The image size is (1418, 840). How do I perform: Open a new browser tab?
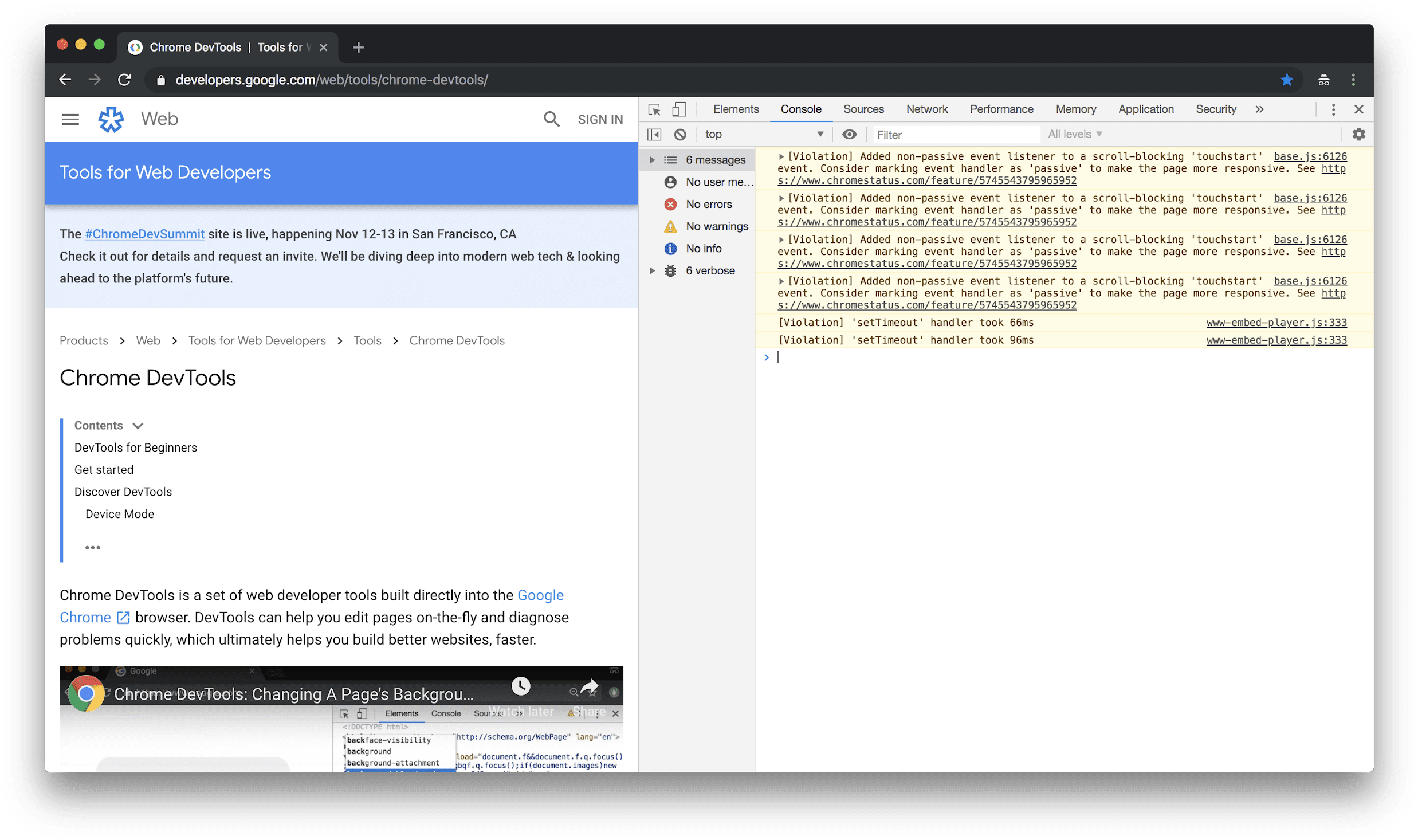(x=359, y=48)
